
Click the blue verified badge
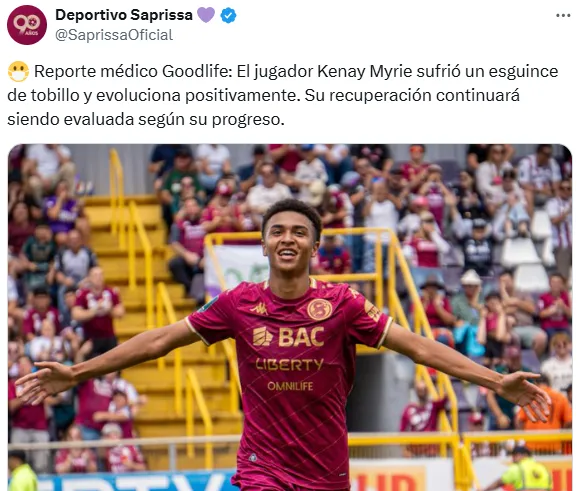[x=228, y=16]
